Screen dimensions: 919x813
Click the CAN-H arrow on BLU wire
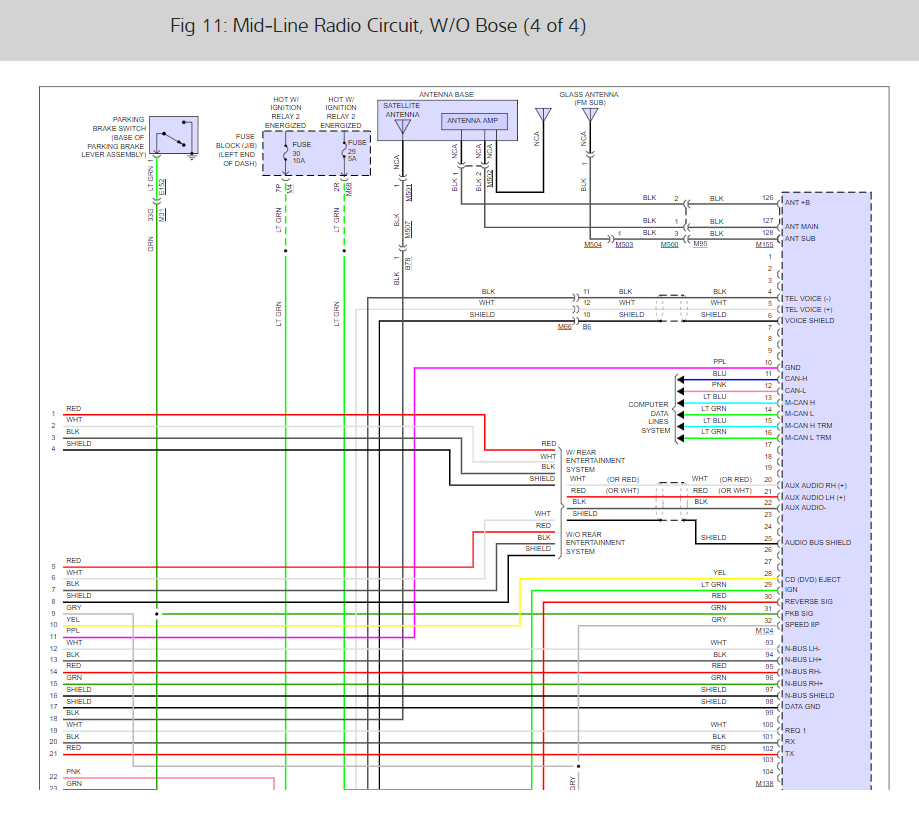tap(681, 379)
